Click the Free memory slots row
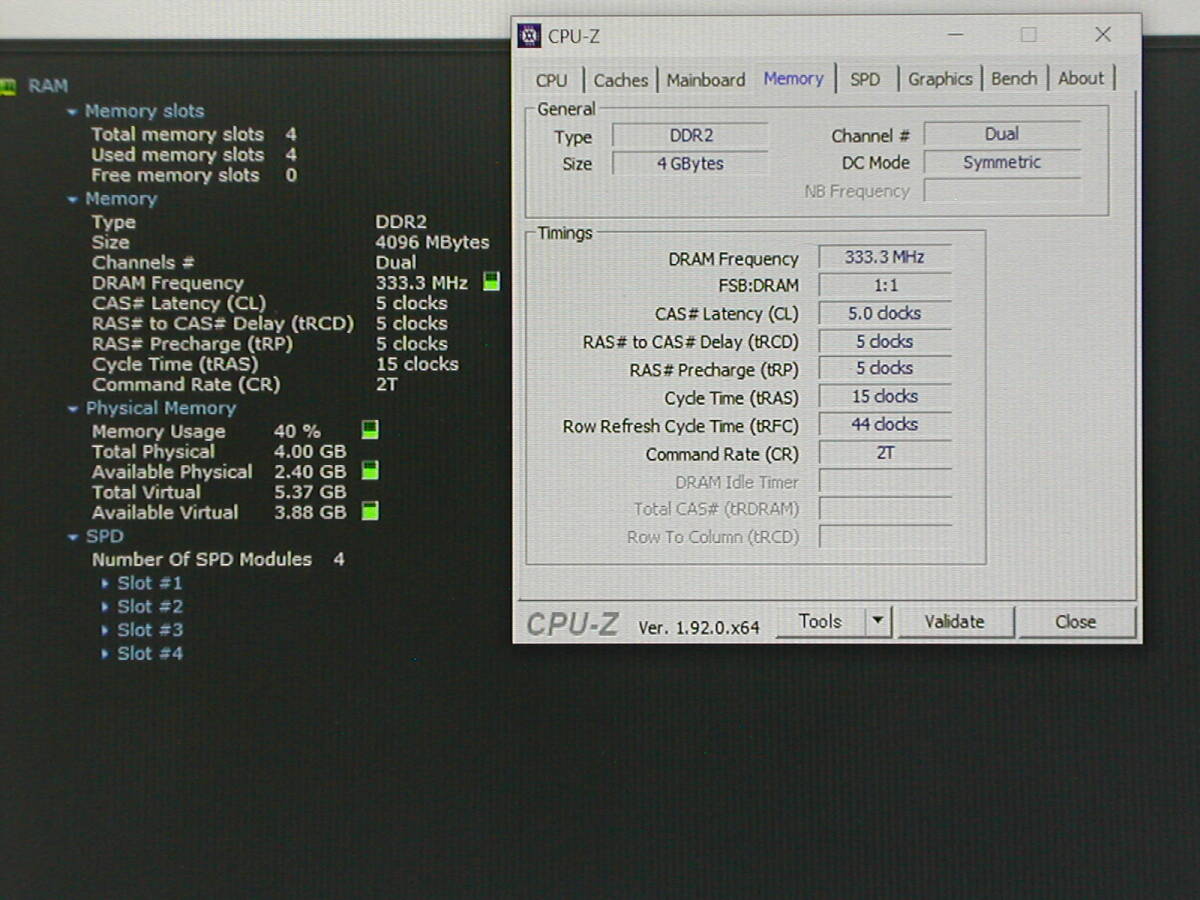Viewport: 1200px width, 900px height. 194,175
